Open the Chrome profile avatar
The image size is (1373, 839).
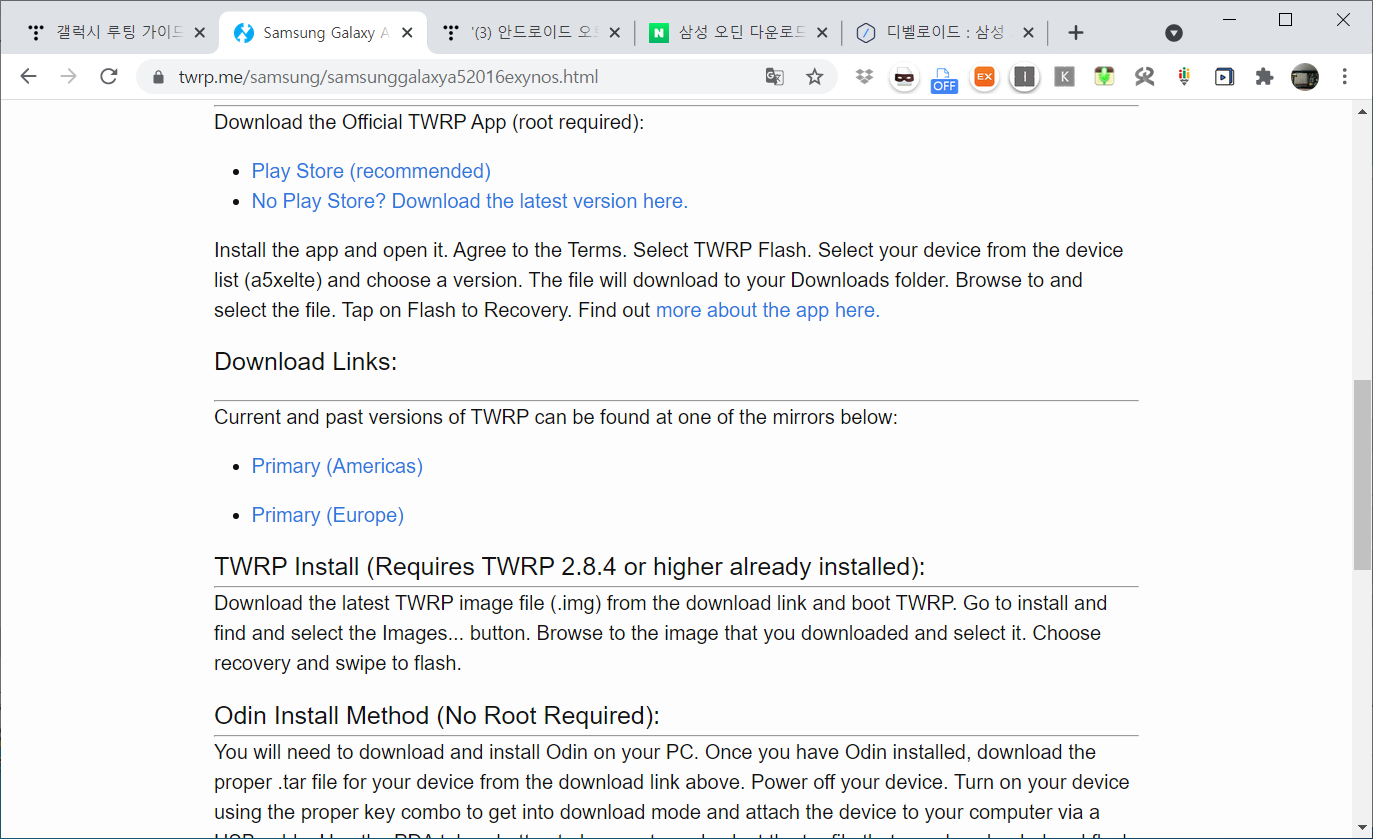point(1304,77)
